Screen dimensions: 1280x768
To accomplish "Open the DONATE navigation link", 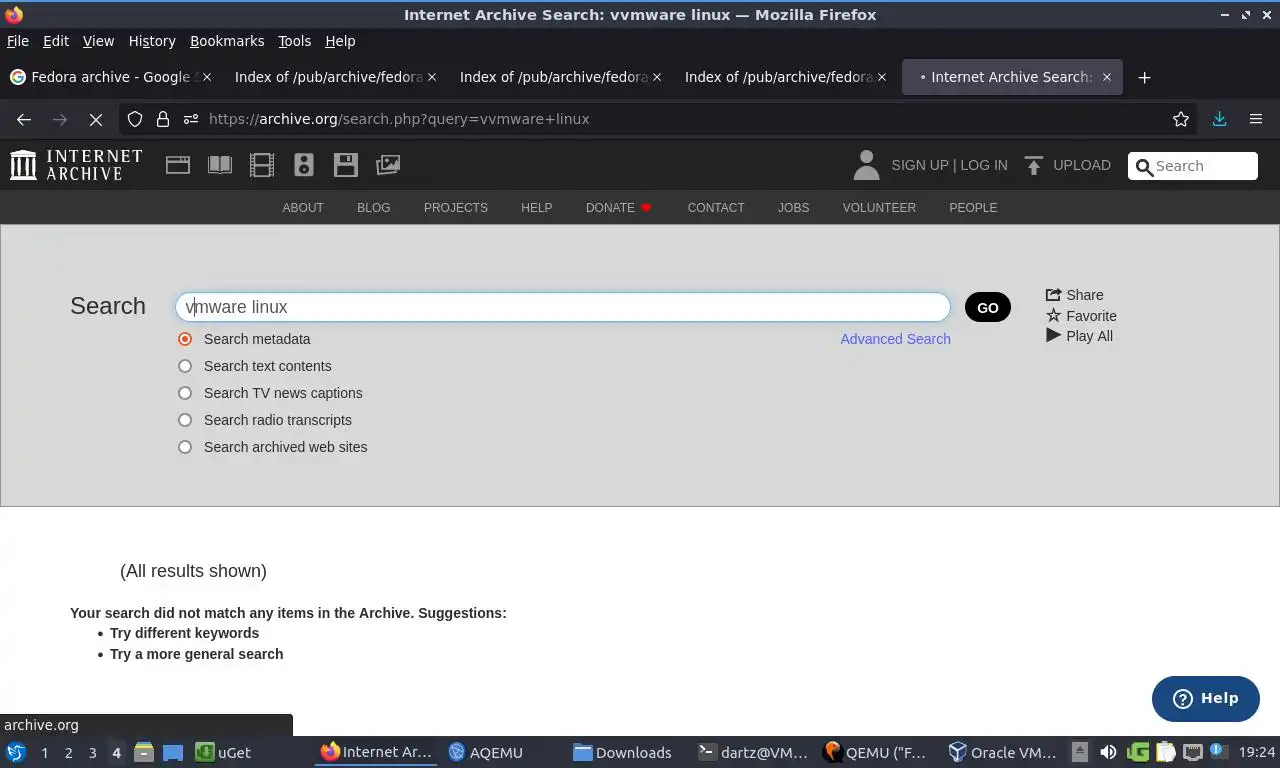I will 619,208.
